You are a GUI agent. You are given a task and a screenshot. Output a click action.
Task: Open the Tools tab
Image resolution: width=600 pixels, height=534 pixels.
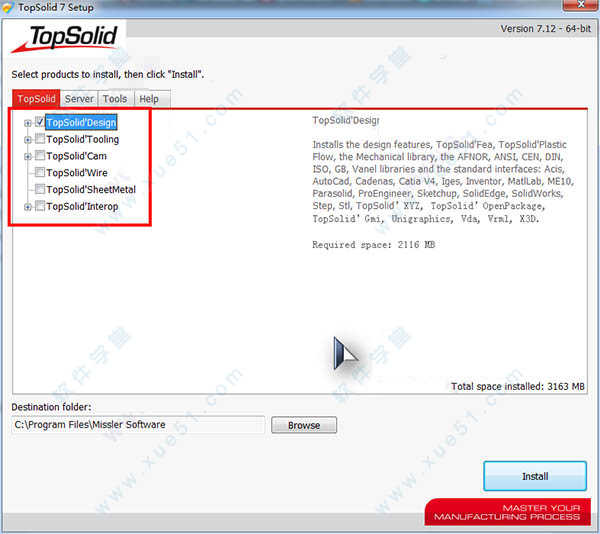point(115,99)
